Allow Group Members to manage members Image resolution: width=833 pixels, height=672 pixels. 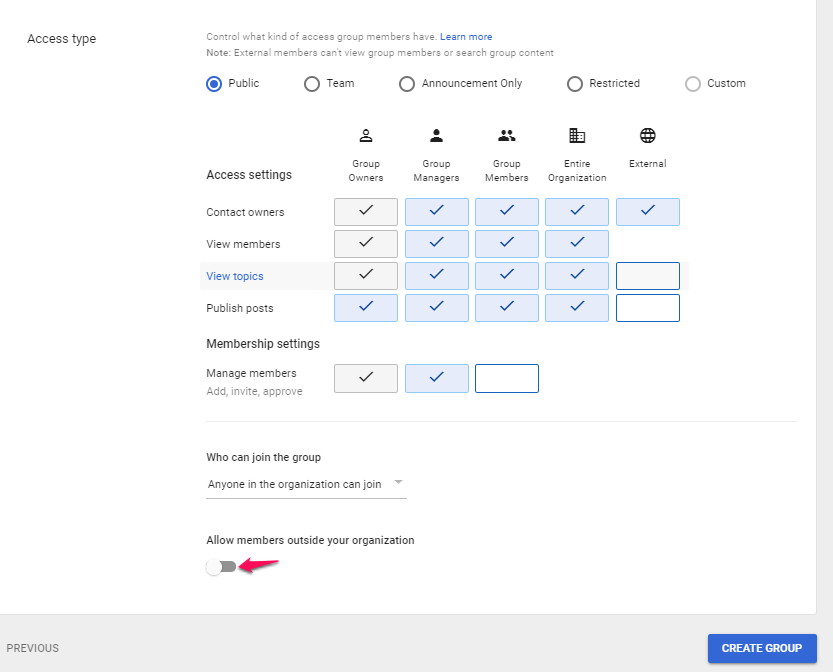(x=507, y=378)
